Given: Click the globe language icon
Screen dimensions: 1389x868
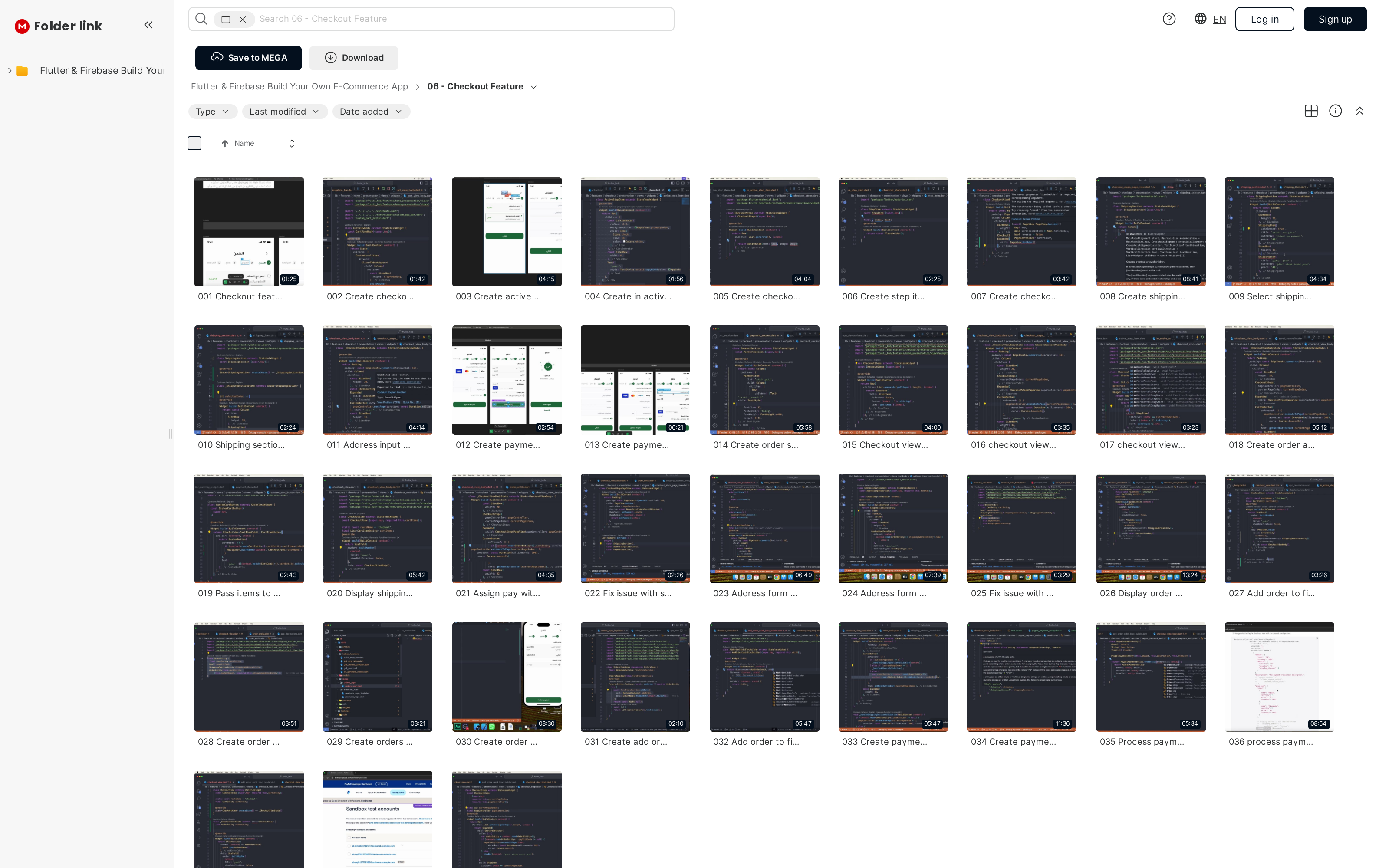Looking at the screenshot, I should pos(1200,19).
